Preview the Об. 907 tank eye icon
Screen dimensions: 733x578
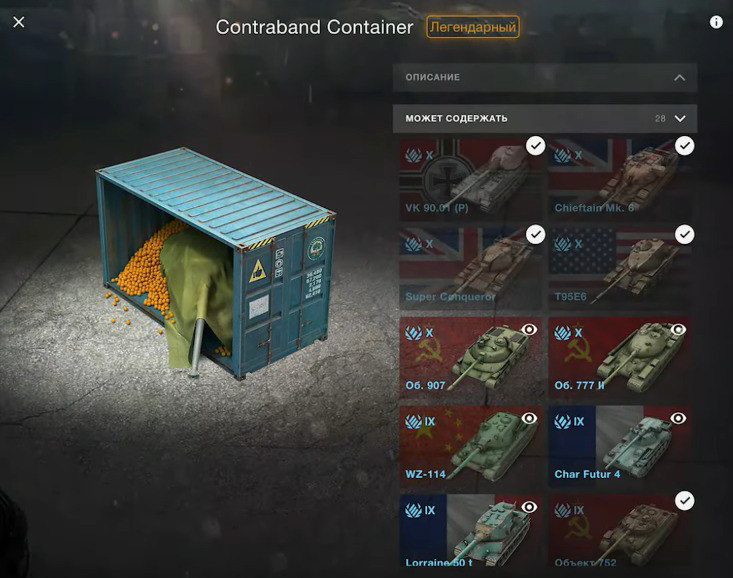pyautogui.click(x=529, y=329)
